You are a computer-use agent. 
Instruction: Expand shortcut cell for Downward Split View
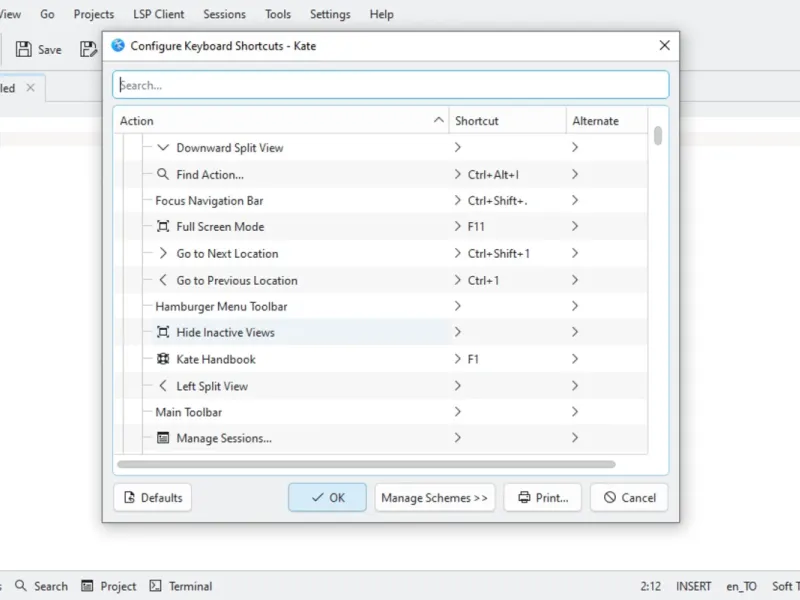point(458,147)
